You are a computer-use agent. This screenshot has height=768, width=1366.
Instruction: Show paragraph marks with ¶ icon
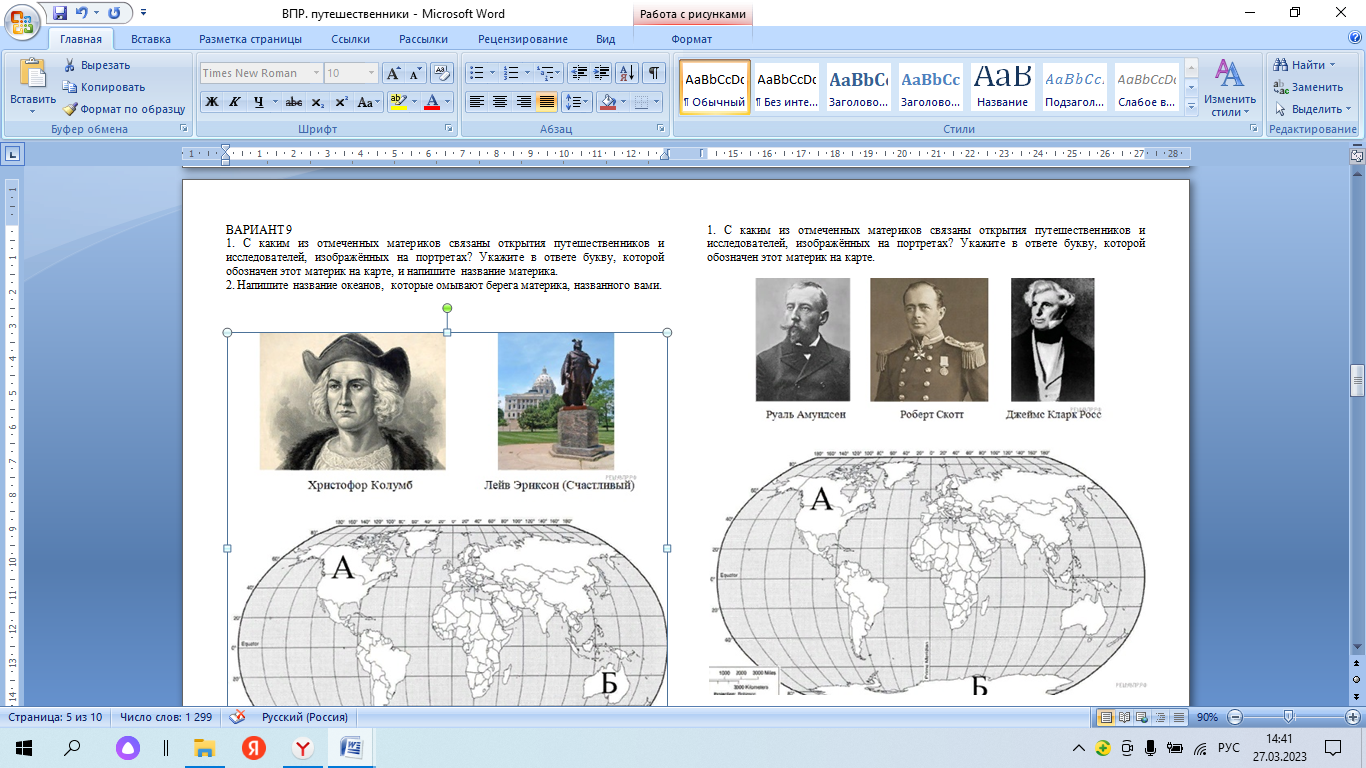tap(653, 73)
